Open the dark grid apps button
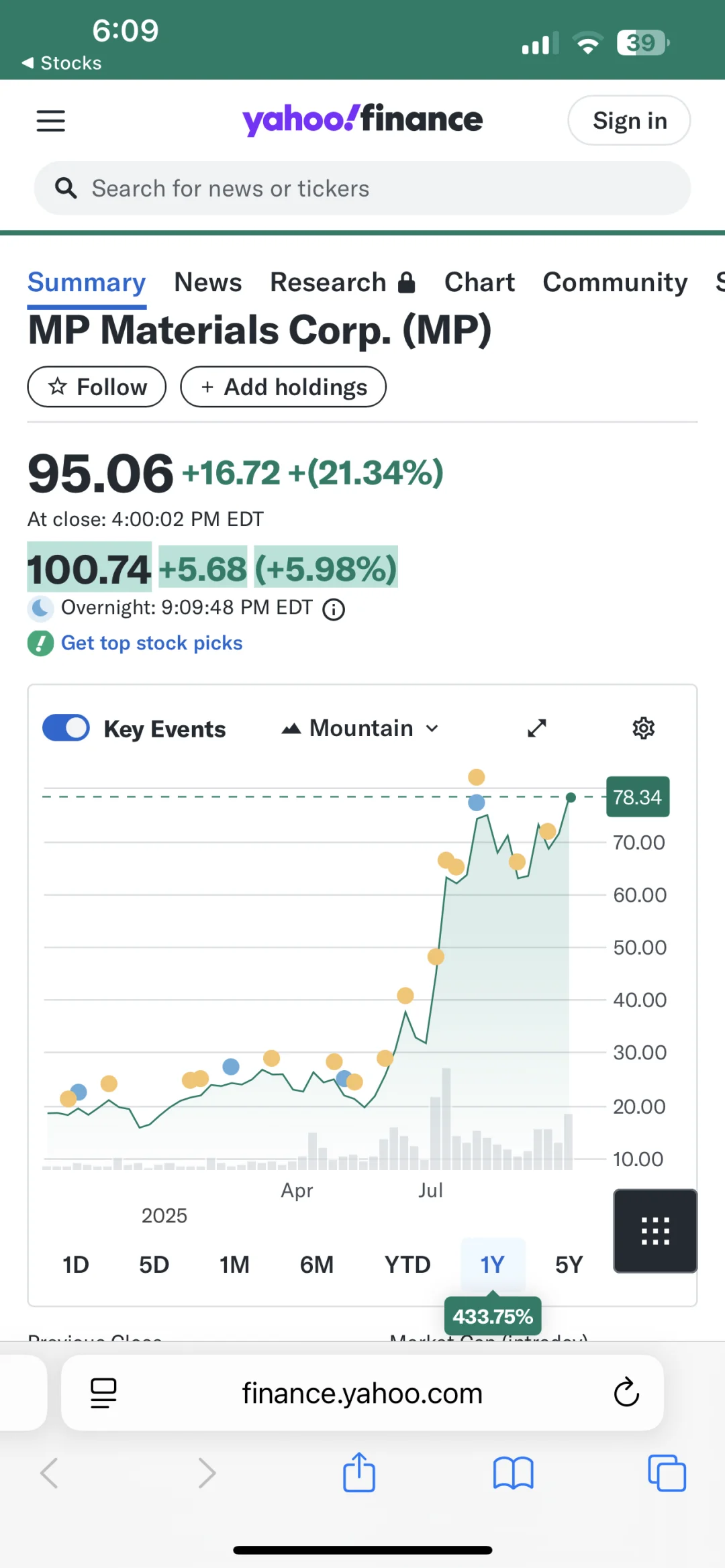725x1568 pixels. pyautogui.click(x=655, y=1231)
